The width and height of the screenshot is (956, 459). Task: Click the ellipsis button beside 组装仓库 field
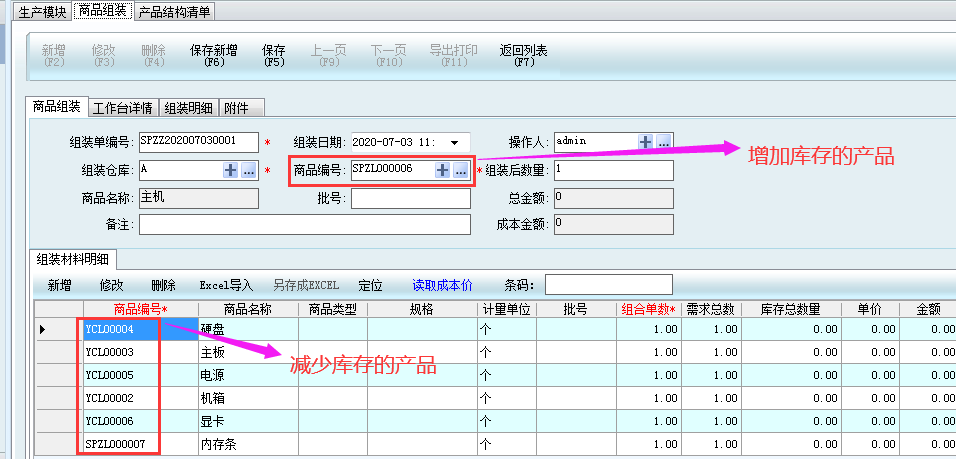point(249,171)
